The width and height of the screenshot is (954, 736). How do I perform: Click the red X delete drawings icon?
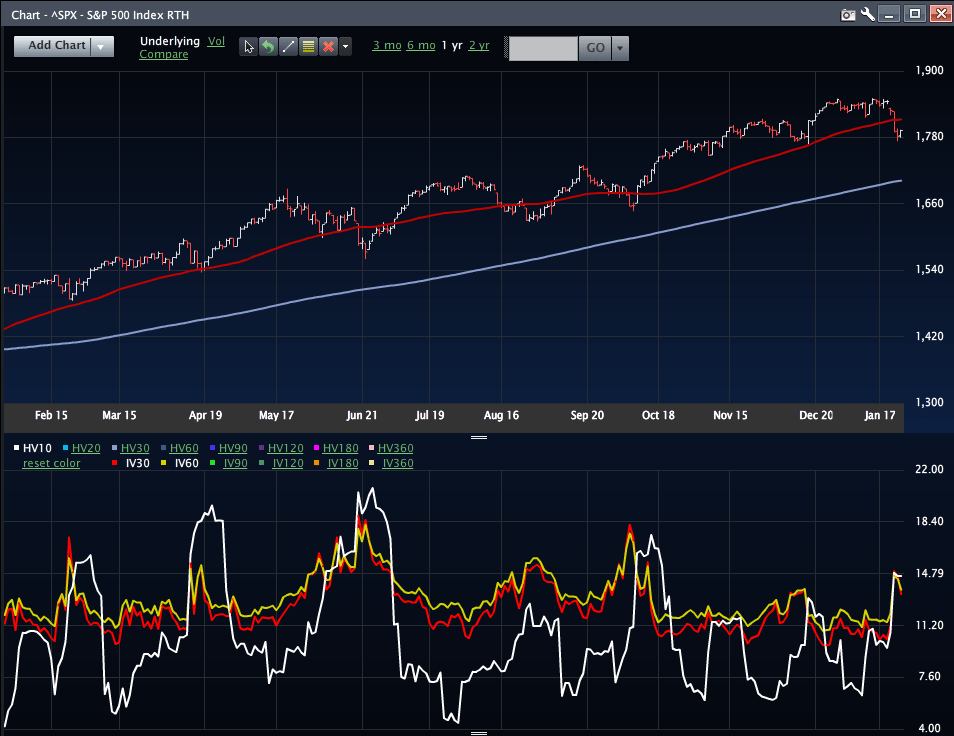pos(327,46)
